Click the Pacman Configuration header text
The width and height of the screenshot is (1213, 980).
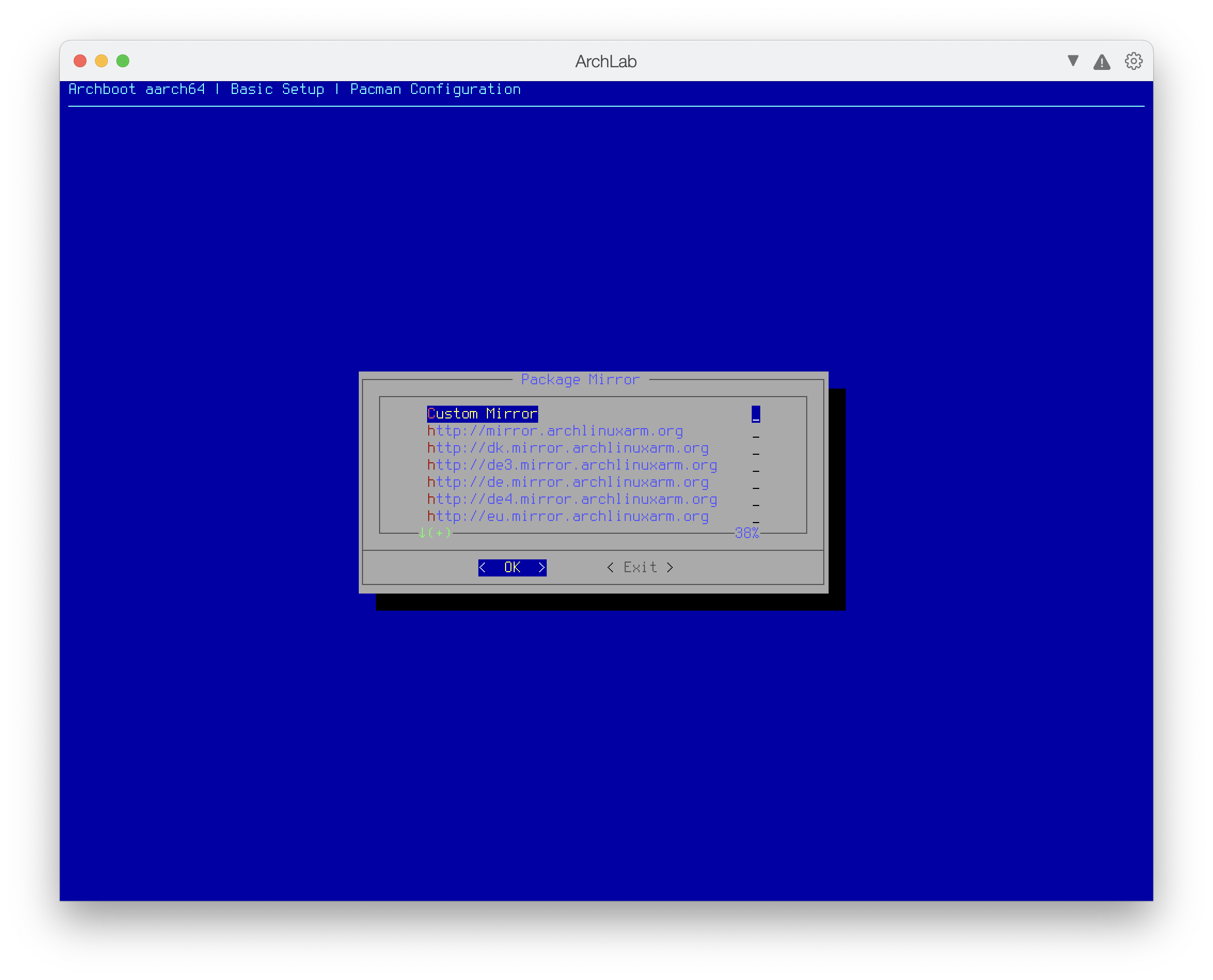click(435, 89)
